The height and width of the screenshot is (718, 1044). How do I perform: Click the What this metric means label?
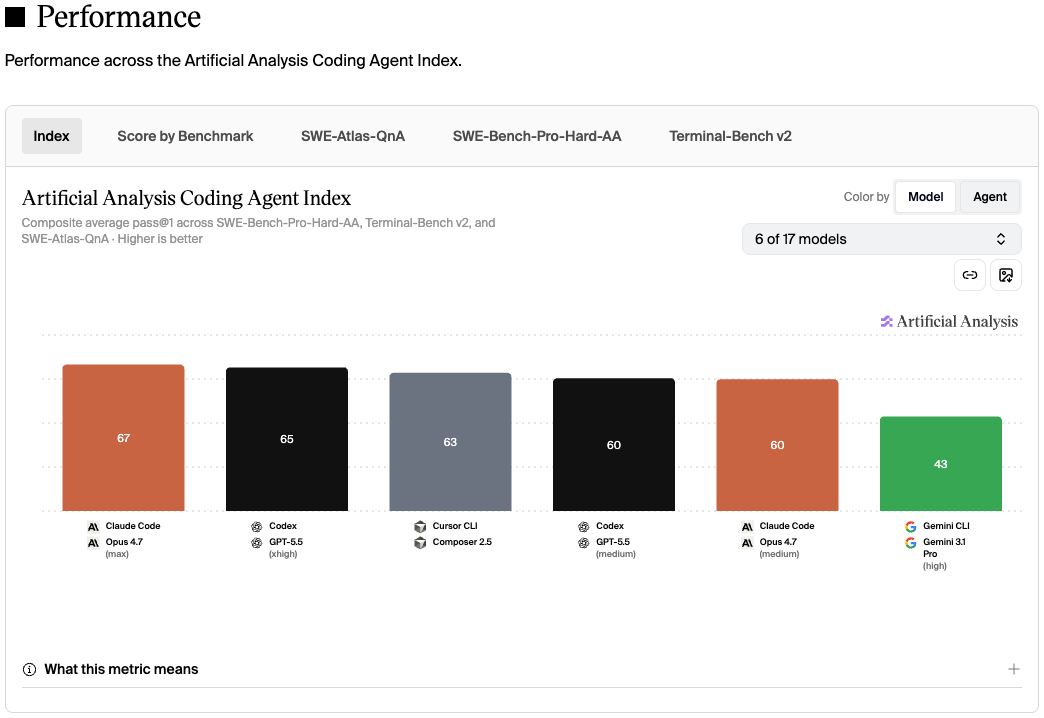tap(121, 669)
